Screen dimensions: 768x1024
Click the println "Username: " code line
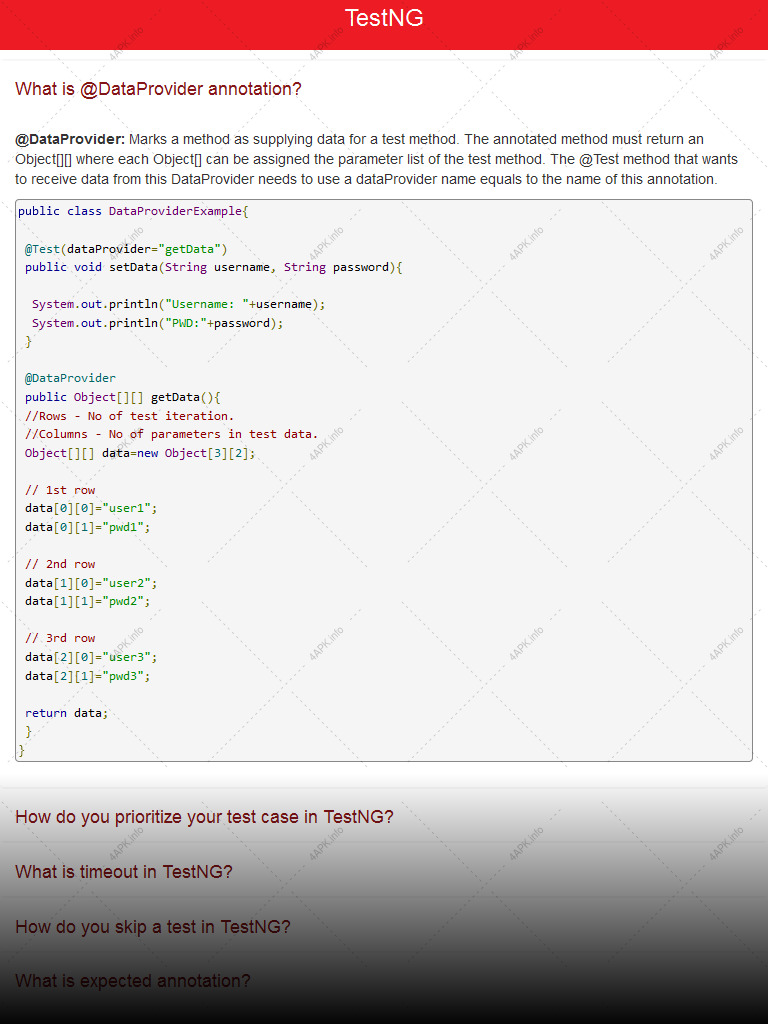178,304
